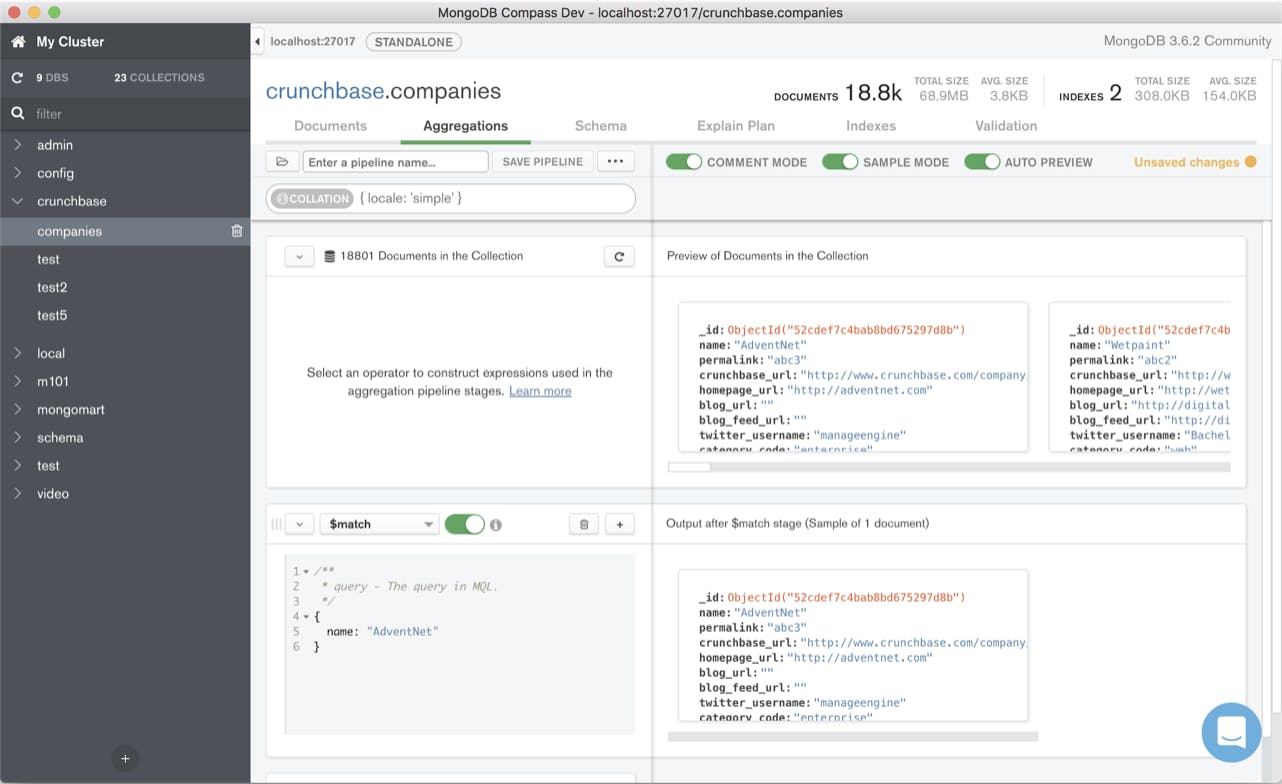Viewport: 1282px width, 784px height.
Task: Click the $match stage info icon
Action: (x=496, y=525)
